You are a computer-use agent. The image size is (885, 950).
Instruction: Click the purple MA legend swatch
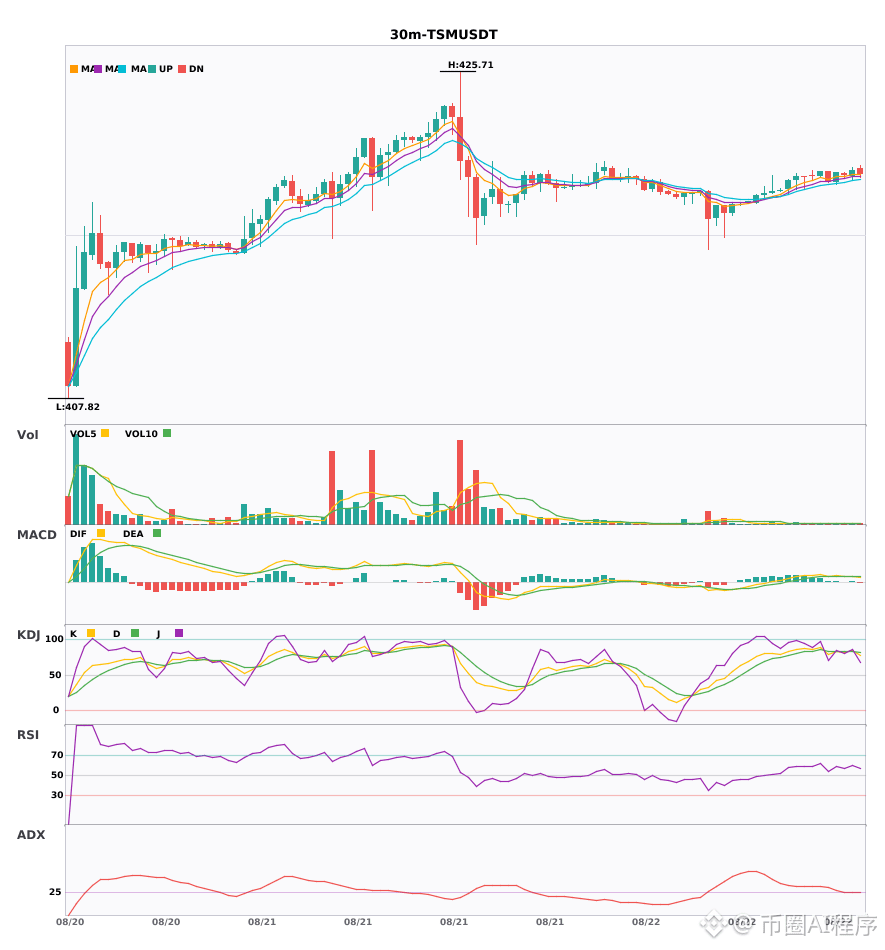coord(98,69)
